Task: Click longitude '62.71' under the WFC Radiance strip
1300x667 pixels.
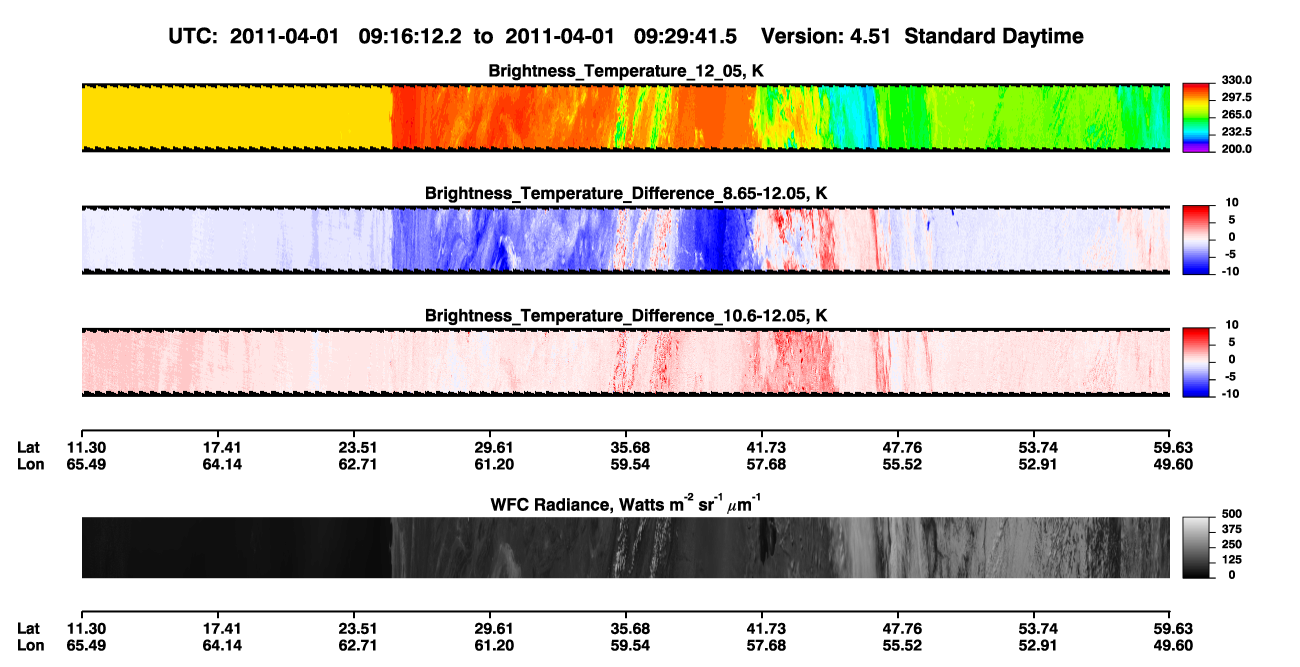Action: [x=358, y=645]
